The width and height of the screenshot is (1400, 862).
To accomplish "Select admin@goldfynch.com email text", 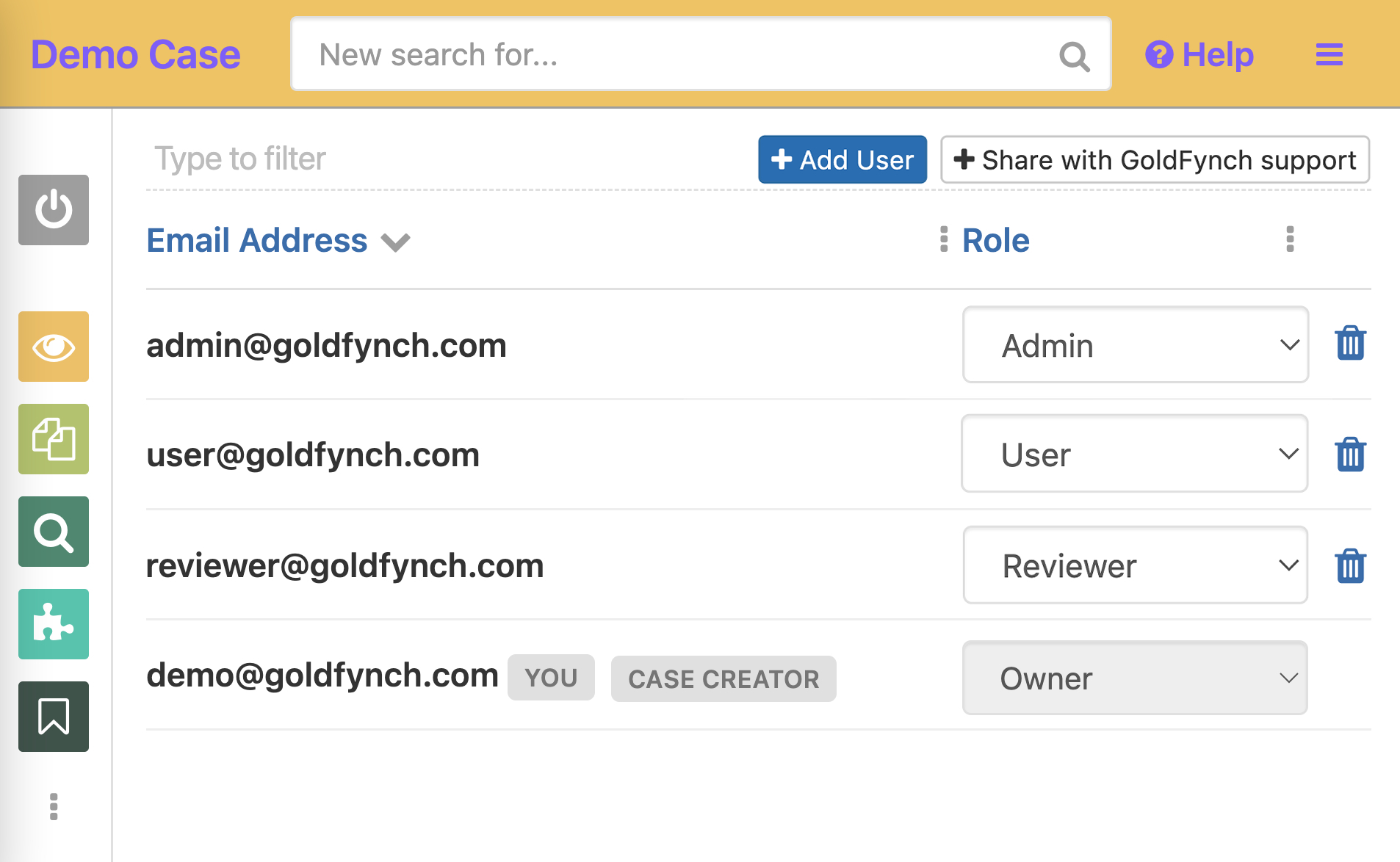I will pos(327,345).
